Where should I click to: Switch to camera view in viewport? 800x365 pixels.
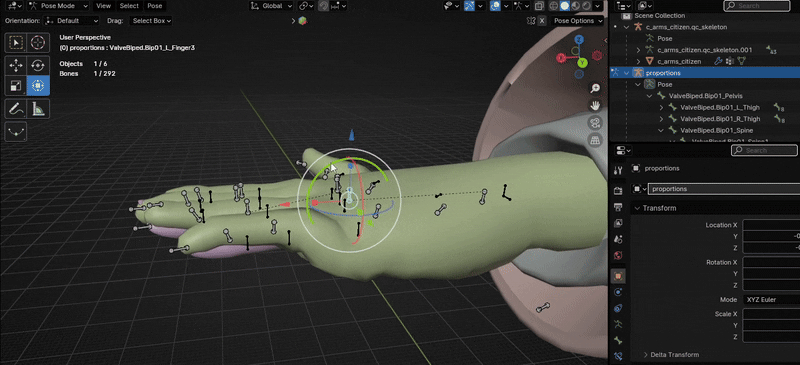595,123
